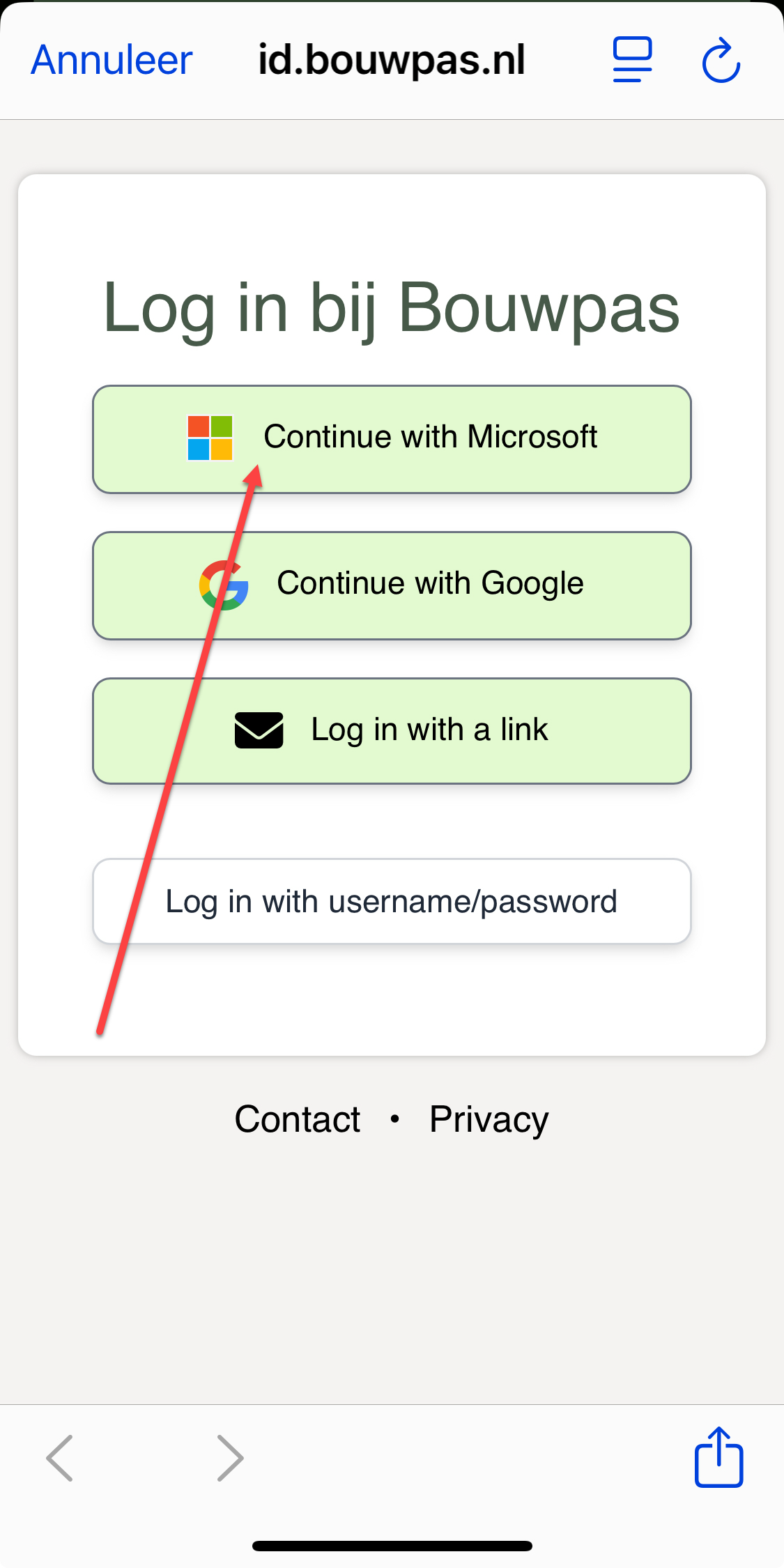Tap the black envelope mail icon

259,730
